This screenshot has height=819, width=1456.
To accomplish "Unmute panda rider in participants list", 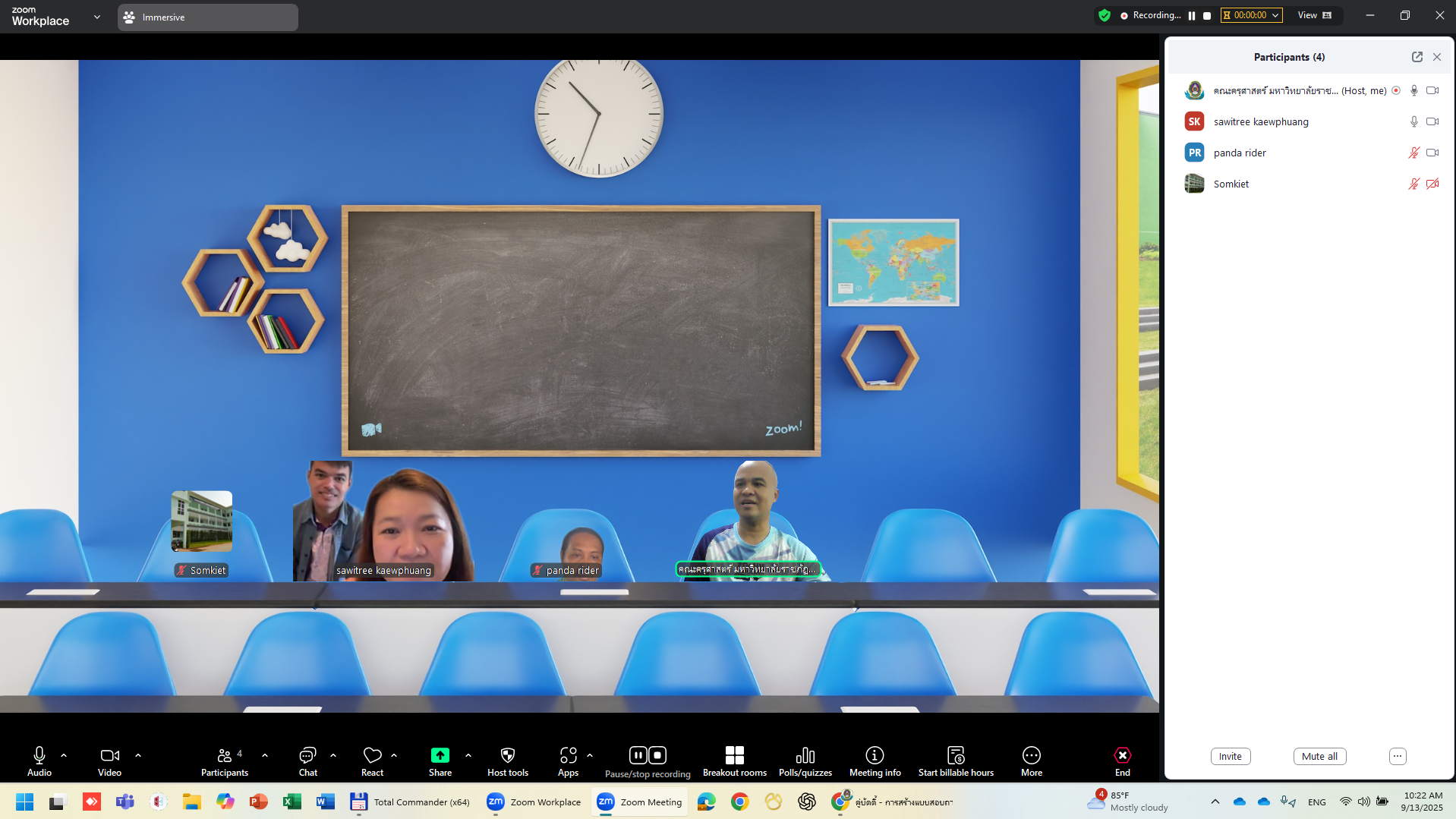I will tap(1413, 153).
